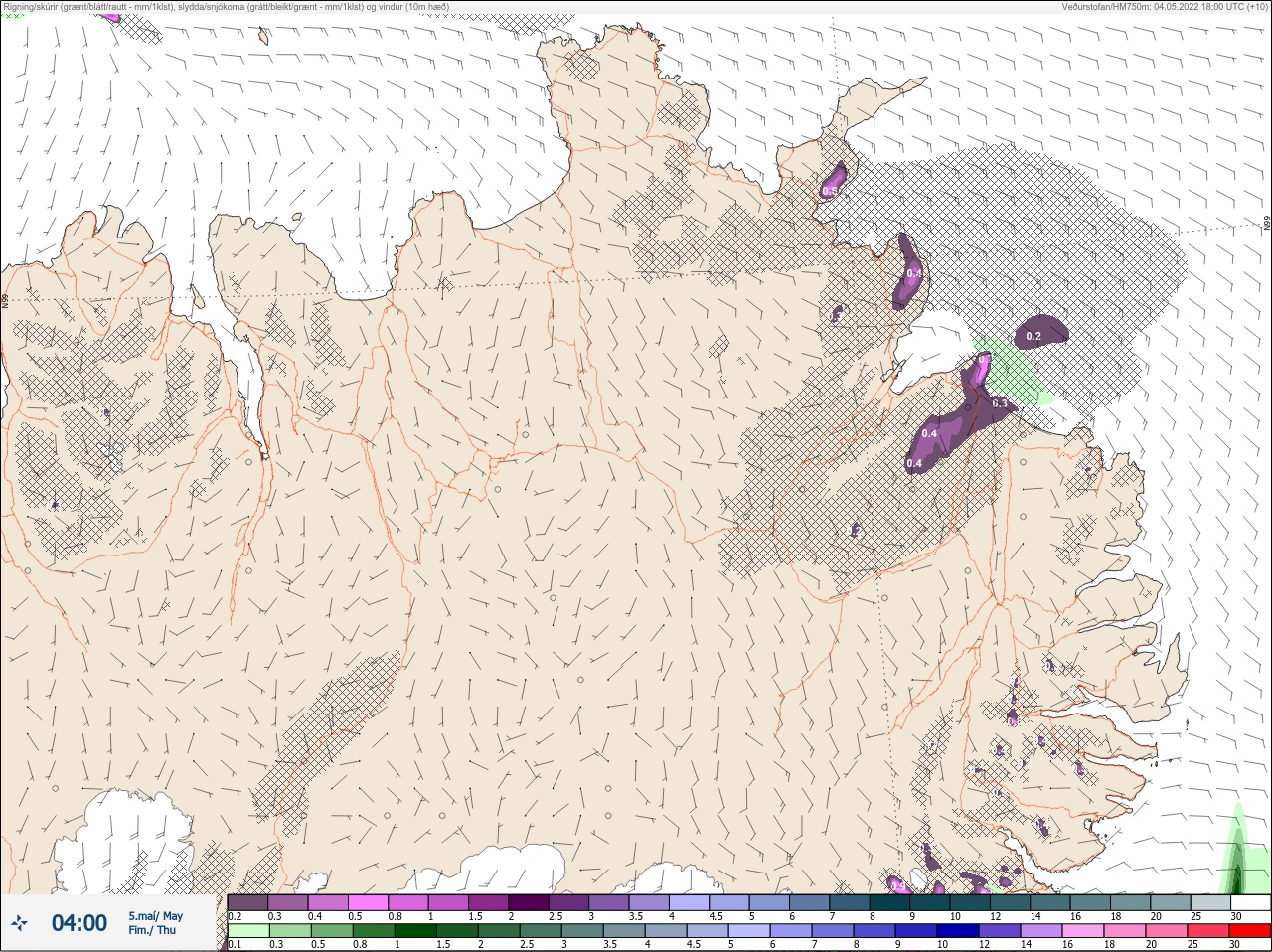The height and width of the screenshot is (952, 1272).
Task: Select the white swatch ending the upper legend
Action: 1250,902
